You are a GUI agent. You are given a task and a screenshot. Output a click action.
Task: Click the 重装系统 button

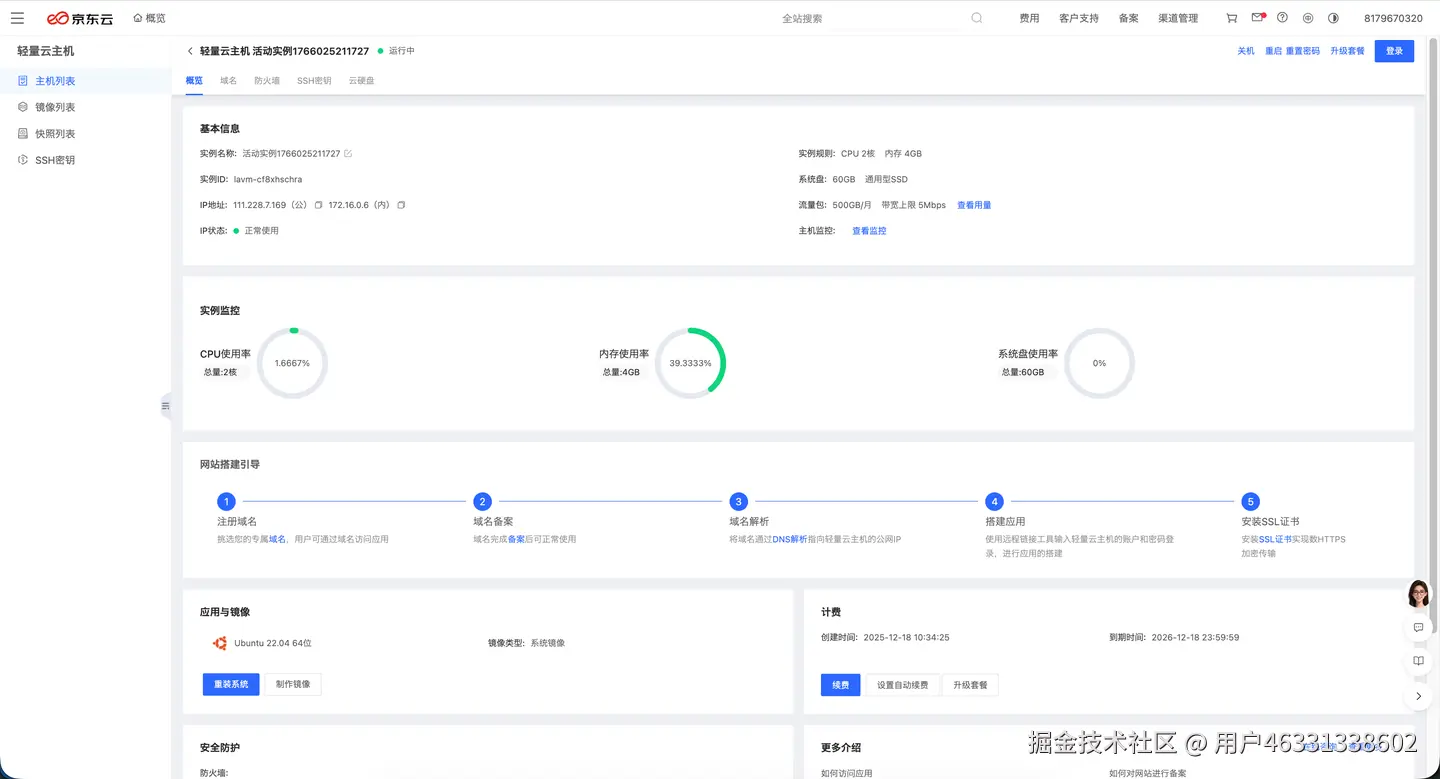tap(231, 685)
